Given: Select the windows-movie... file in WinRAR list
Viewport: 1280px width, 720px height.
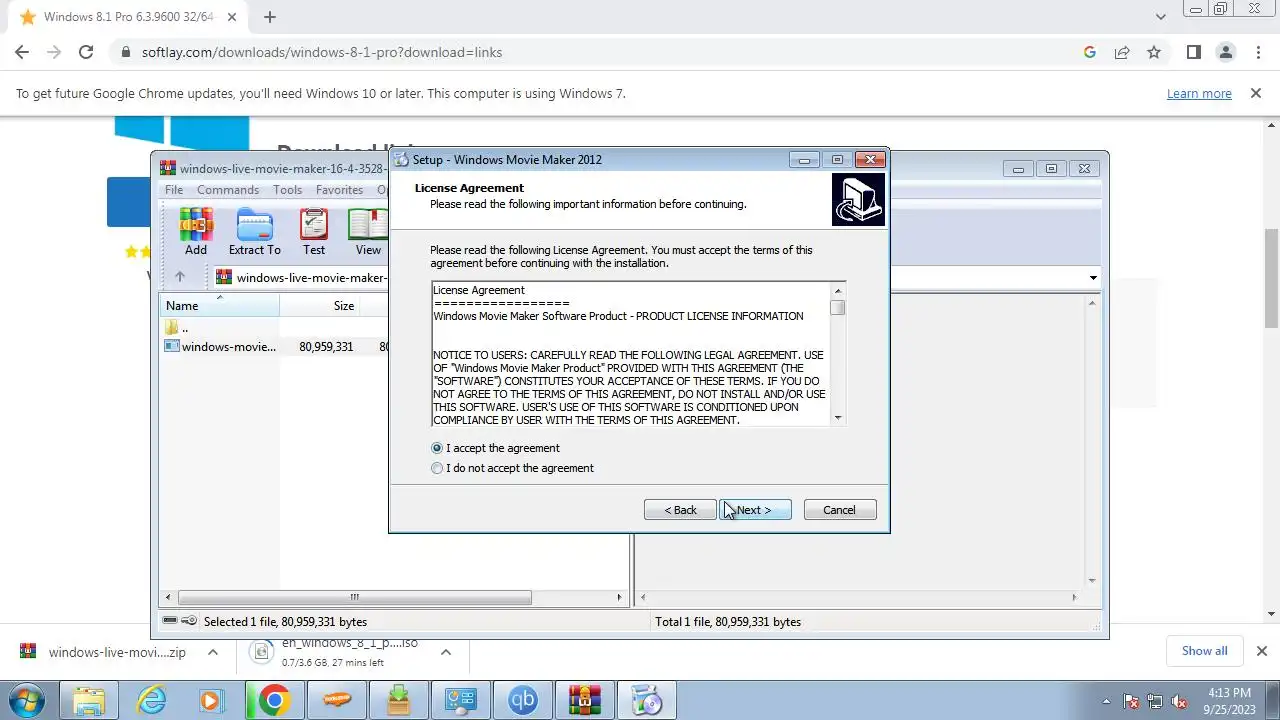Looking at the screenshot, I should [x=220, y=346].
